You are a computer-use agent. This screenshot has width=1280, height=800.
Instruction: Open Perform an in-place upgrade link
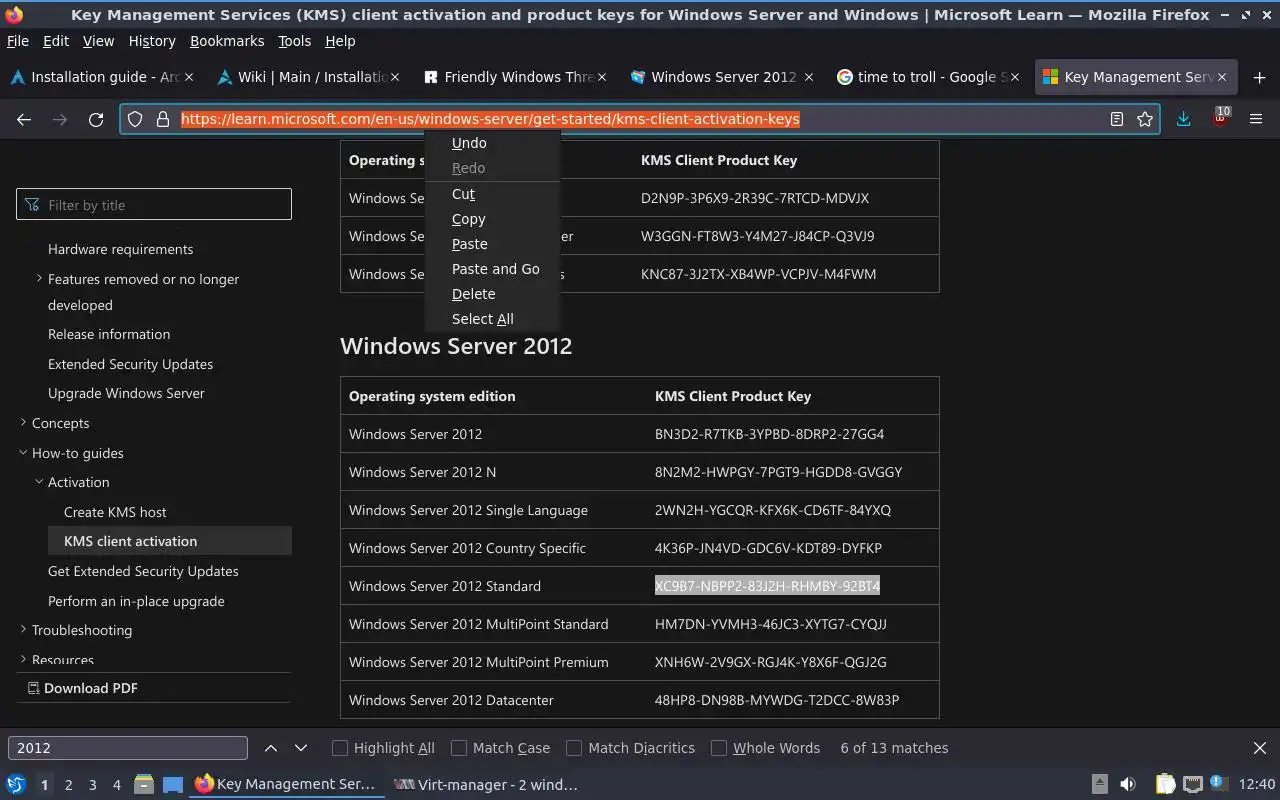(136, 601)
